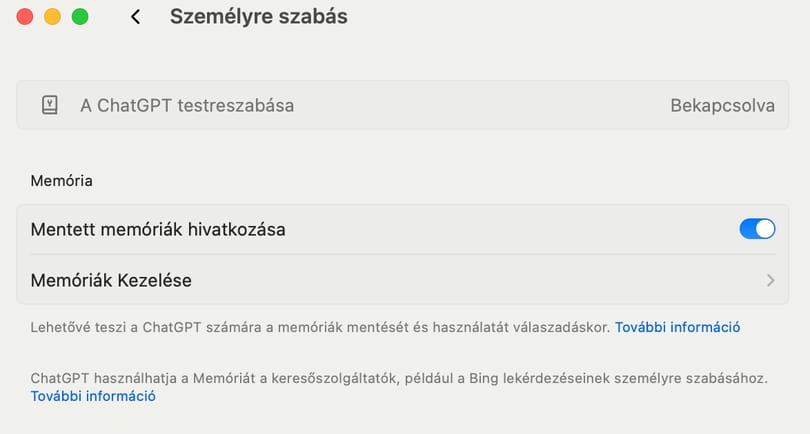The width and height of the screenshot is (810, 434).
Task: Go back using the left chevron arrow
Action: pyautogui.click(x=135, y=17)
